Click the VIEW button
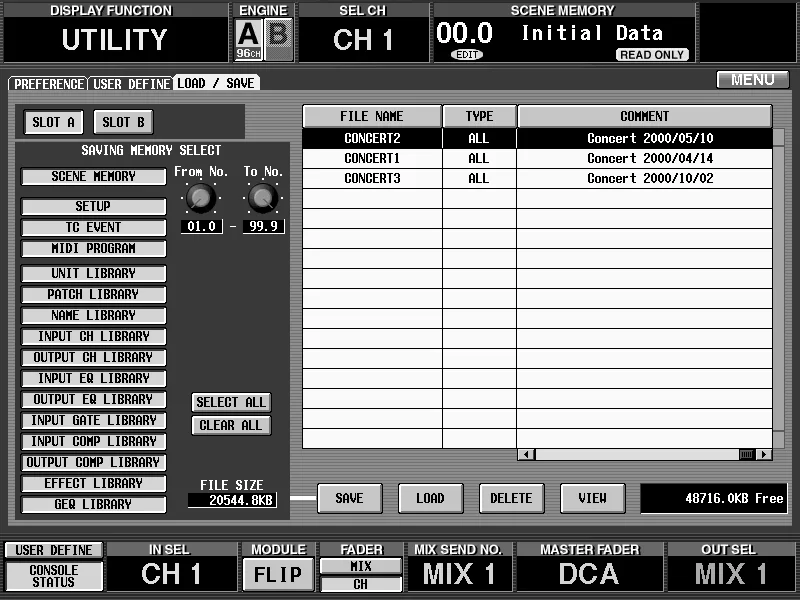Image resolution: width=800 pixels, height=600 pixels. [x=592, y=498]
